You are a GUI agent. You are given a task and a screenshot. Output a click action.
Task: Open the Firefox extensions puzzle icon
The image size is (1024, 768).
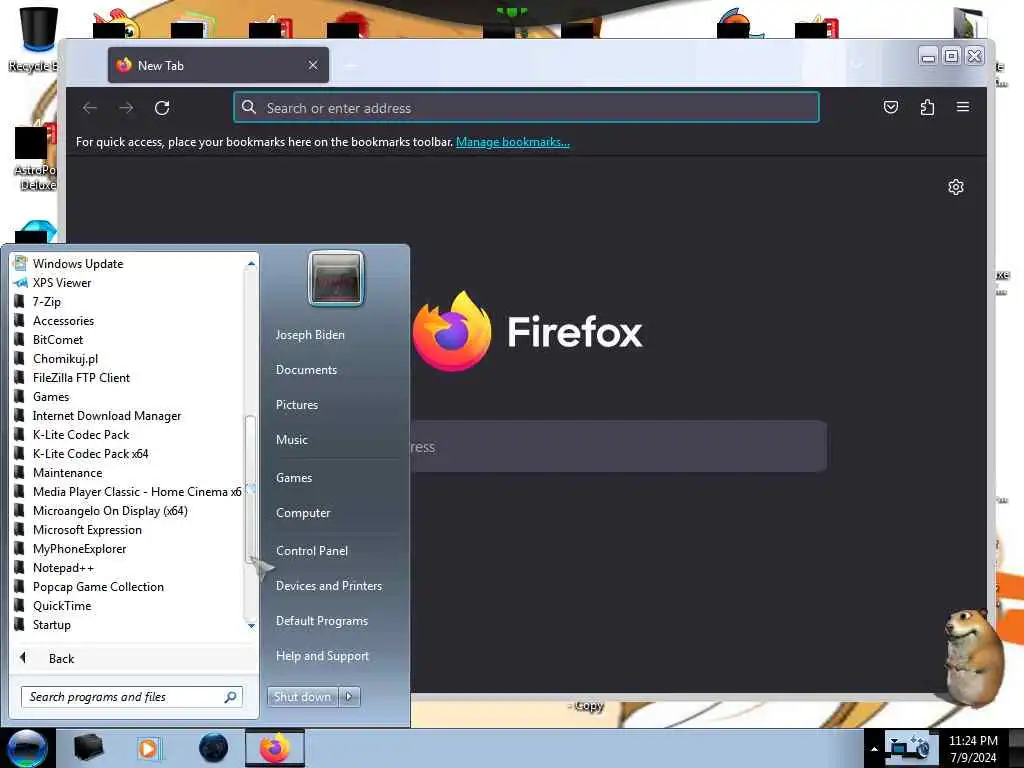[927, 107]
